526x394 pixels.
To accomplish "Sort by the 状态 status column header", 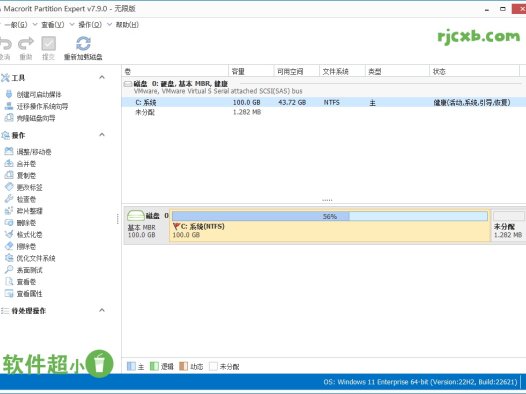I will pos(475,71).
